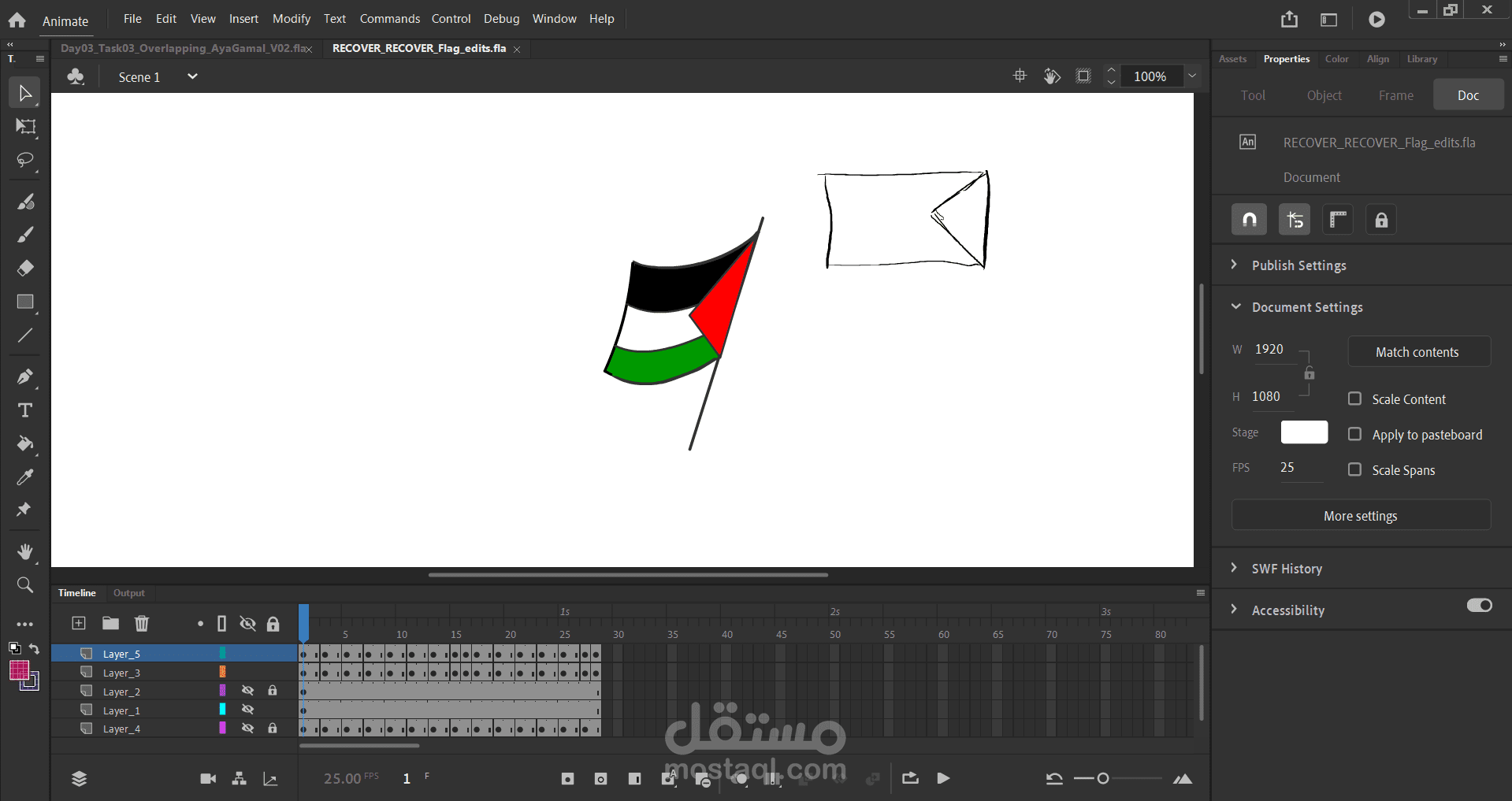Collapse the Document Settings section
Image resolution: width=1512 pixels, height=801 pixels.
[1235, 306]
